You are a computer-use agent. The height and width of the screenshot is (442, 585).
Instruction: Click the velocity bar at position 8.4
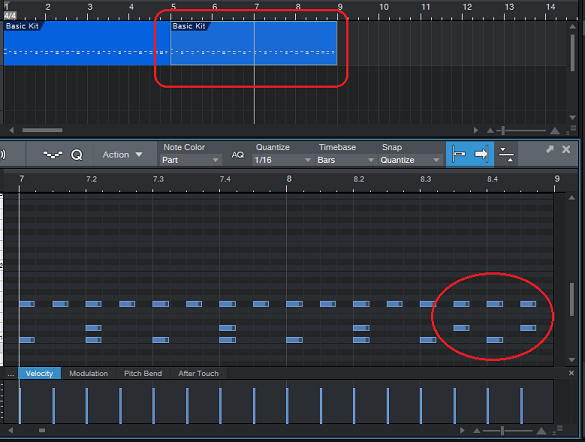488,406
